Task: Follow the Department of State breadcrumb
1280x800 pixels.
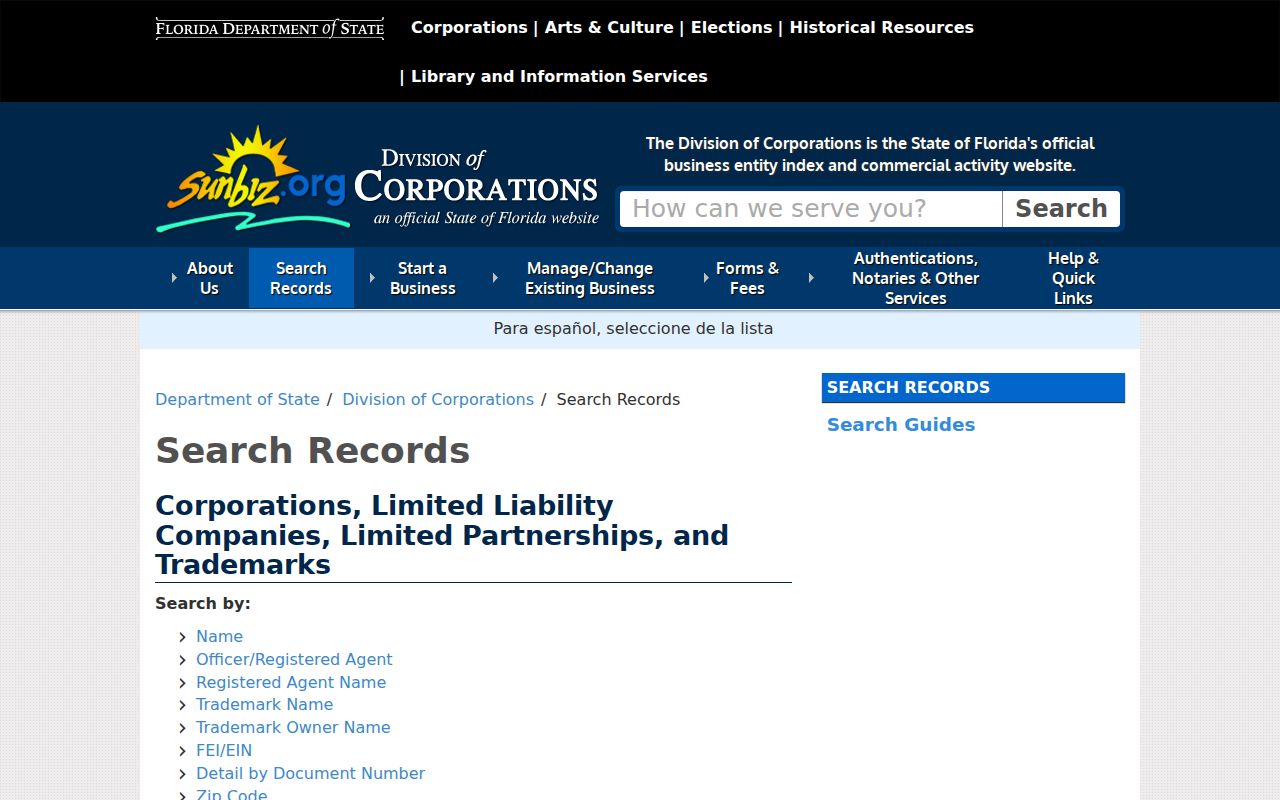Action: [x=237, y=399]
